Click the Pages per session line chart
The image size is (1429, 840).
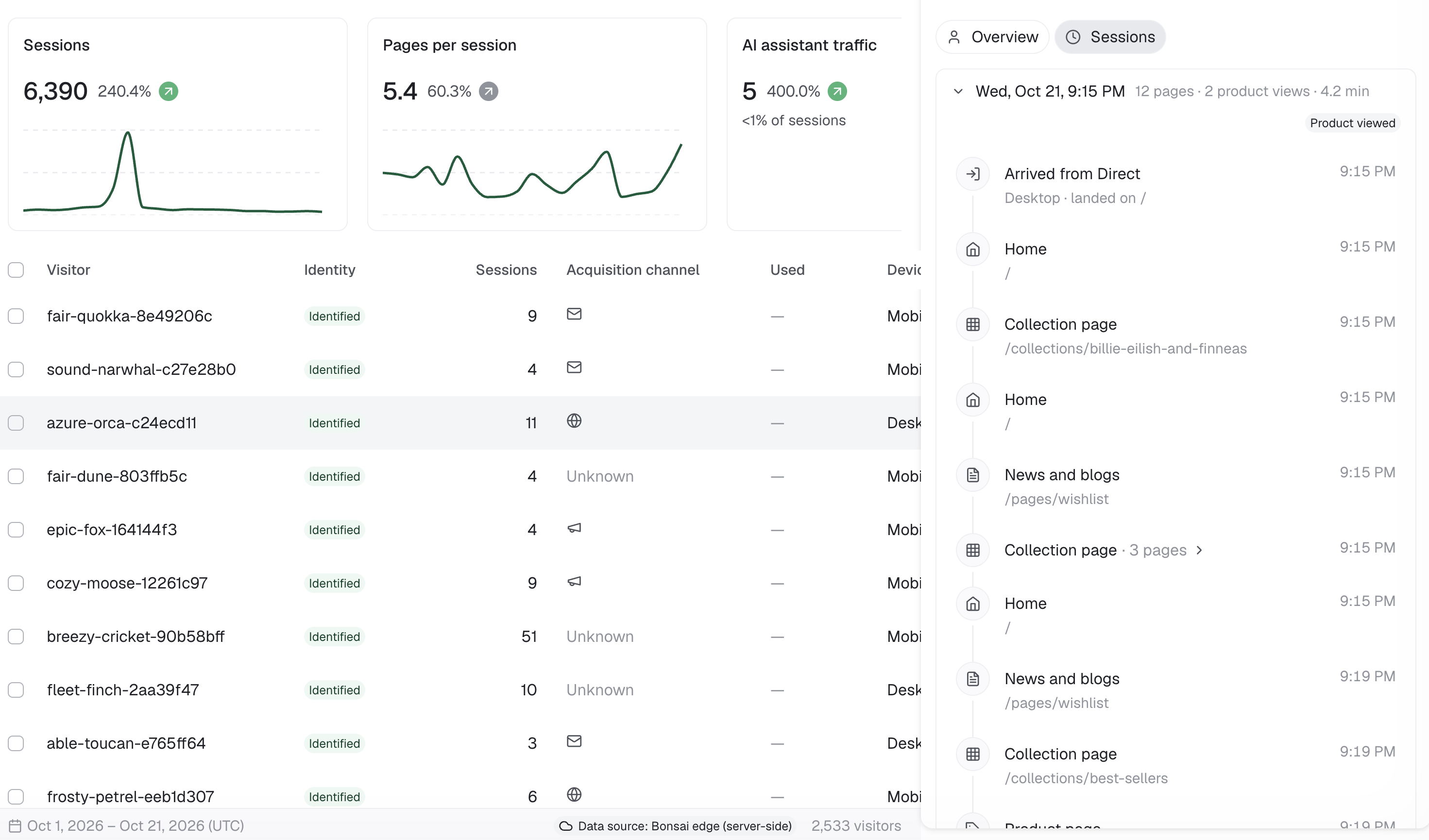click(x=531, y=172)
